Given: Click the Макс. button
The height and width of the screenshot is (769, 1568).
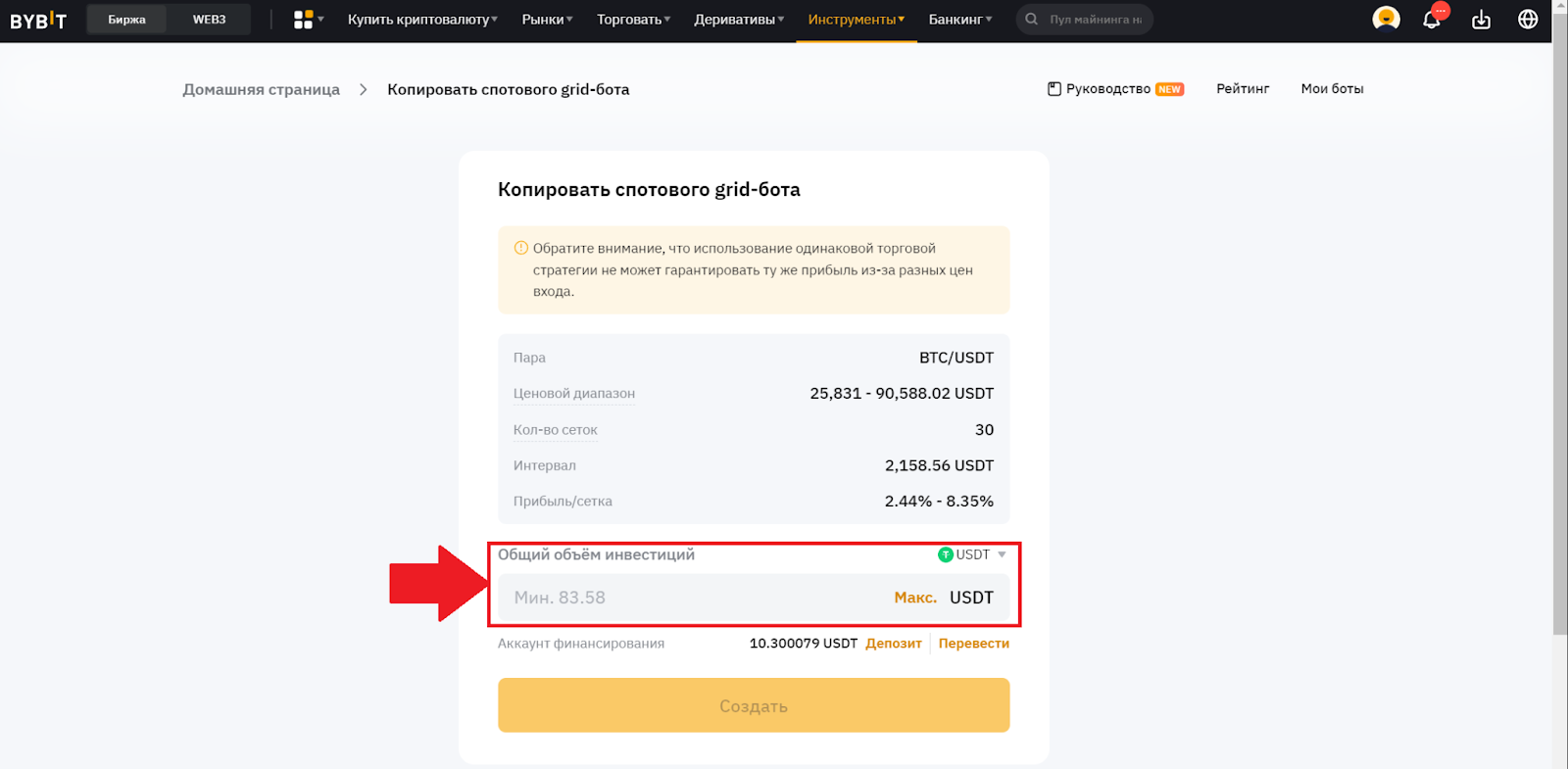Looking at the screenshot, I should pos(915,598).
